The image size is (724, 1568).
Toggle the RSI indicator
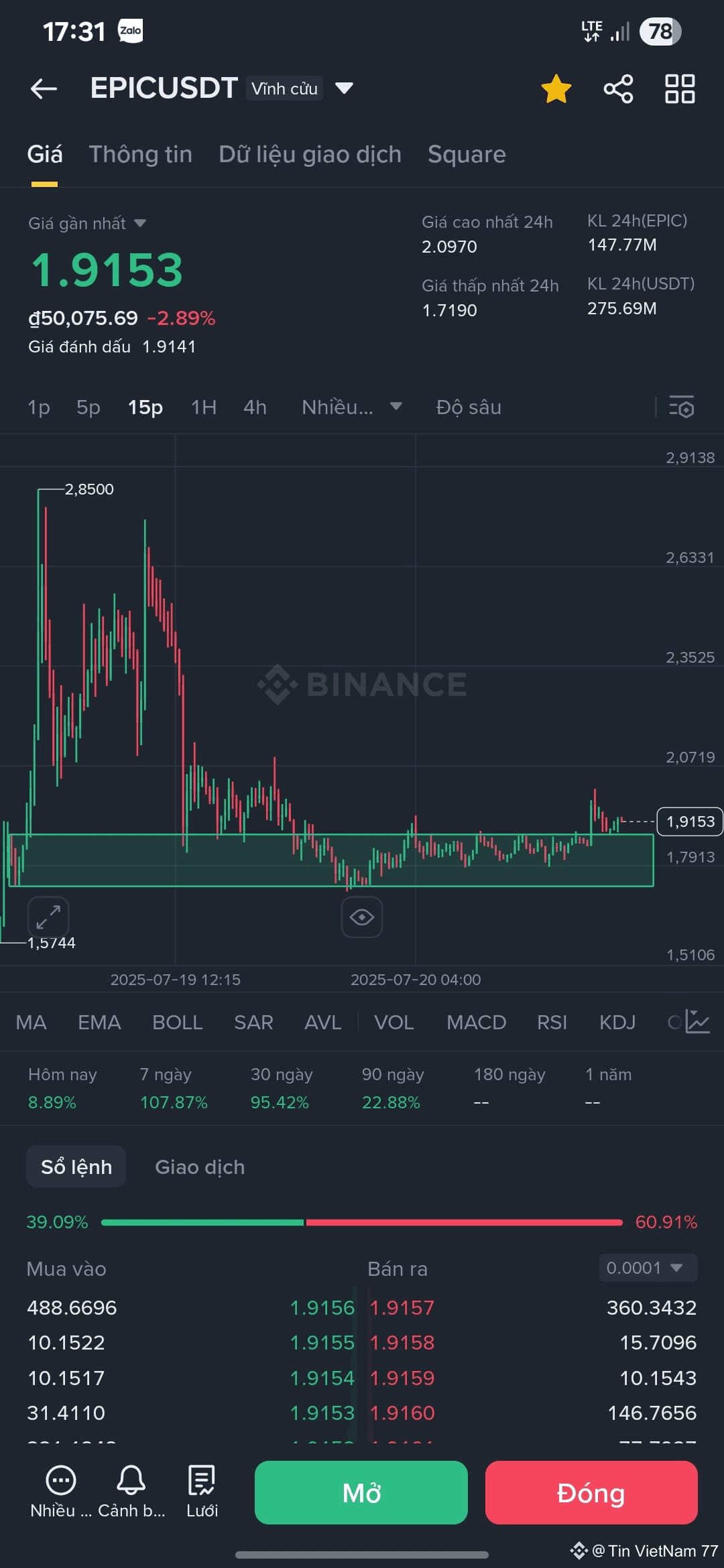point(552,1022)
